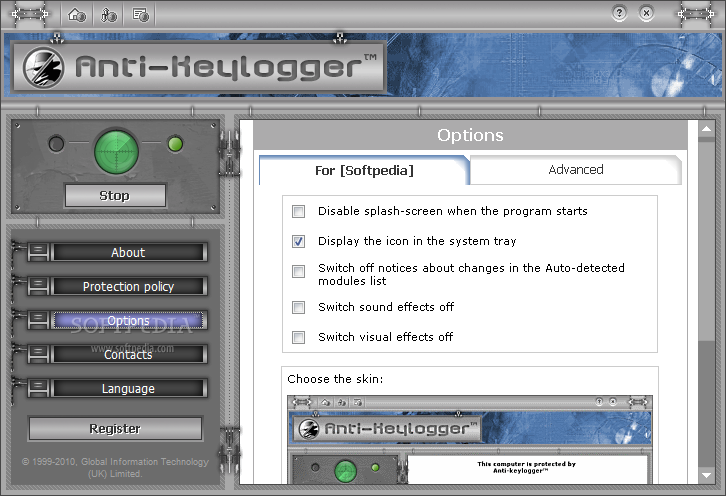Image resolution: width=726 pixels, height=496 pixels.
Task: Open the About section
Action: coord(128,252)
